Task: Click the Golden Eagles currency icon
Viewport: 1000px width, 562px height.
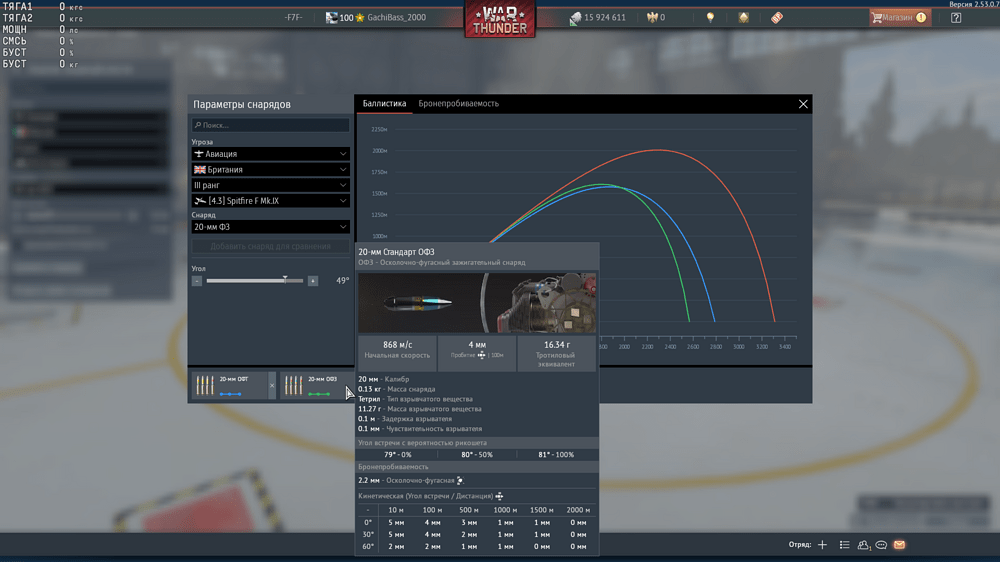Action: click(x=652, y=18)
